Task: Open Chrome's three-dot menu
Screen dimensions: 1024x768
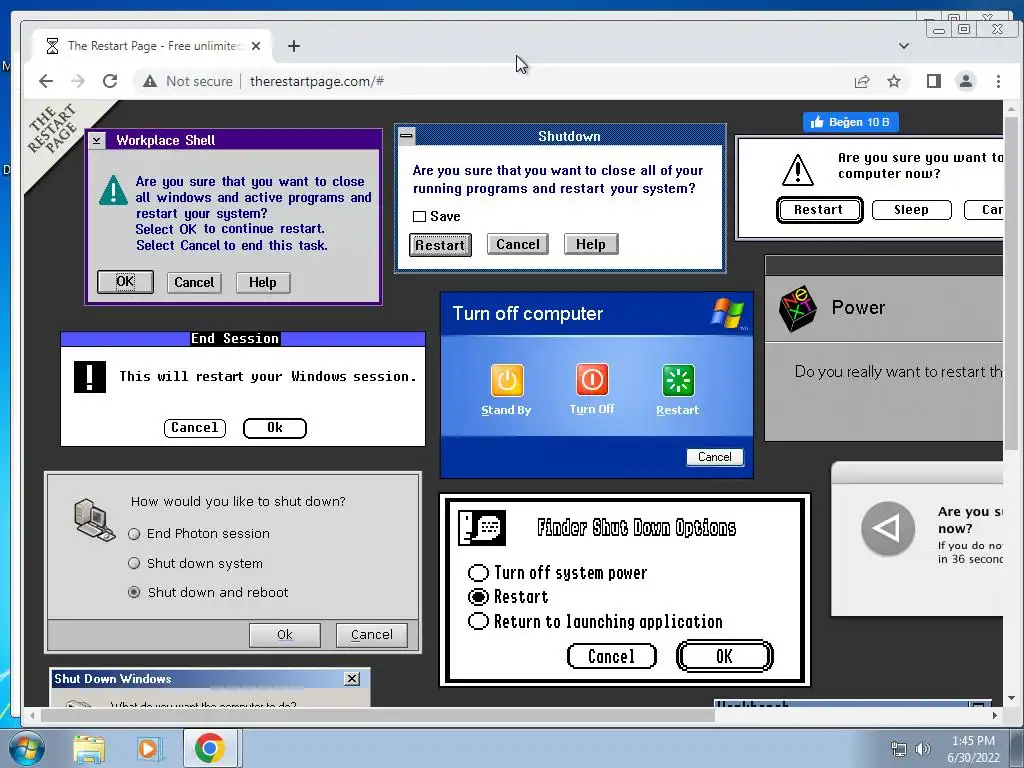Action: tap(998, 81)
